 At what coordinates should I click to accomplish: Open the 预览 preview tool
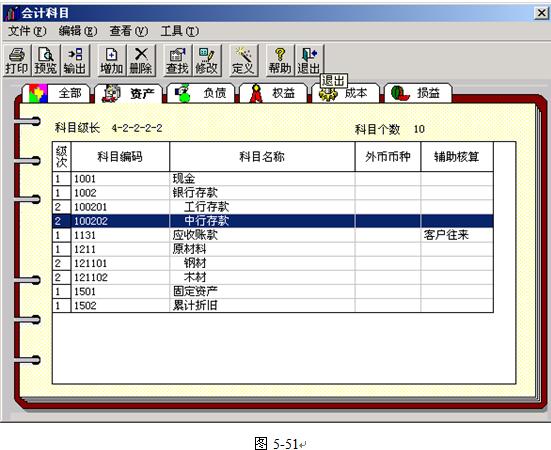point(46,61)
